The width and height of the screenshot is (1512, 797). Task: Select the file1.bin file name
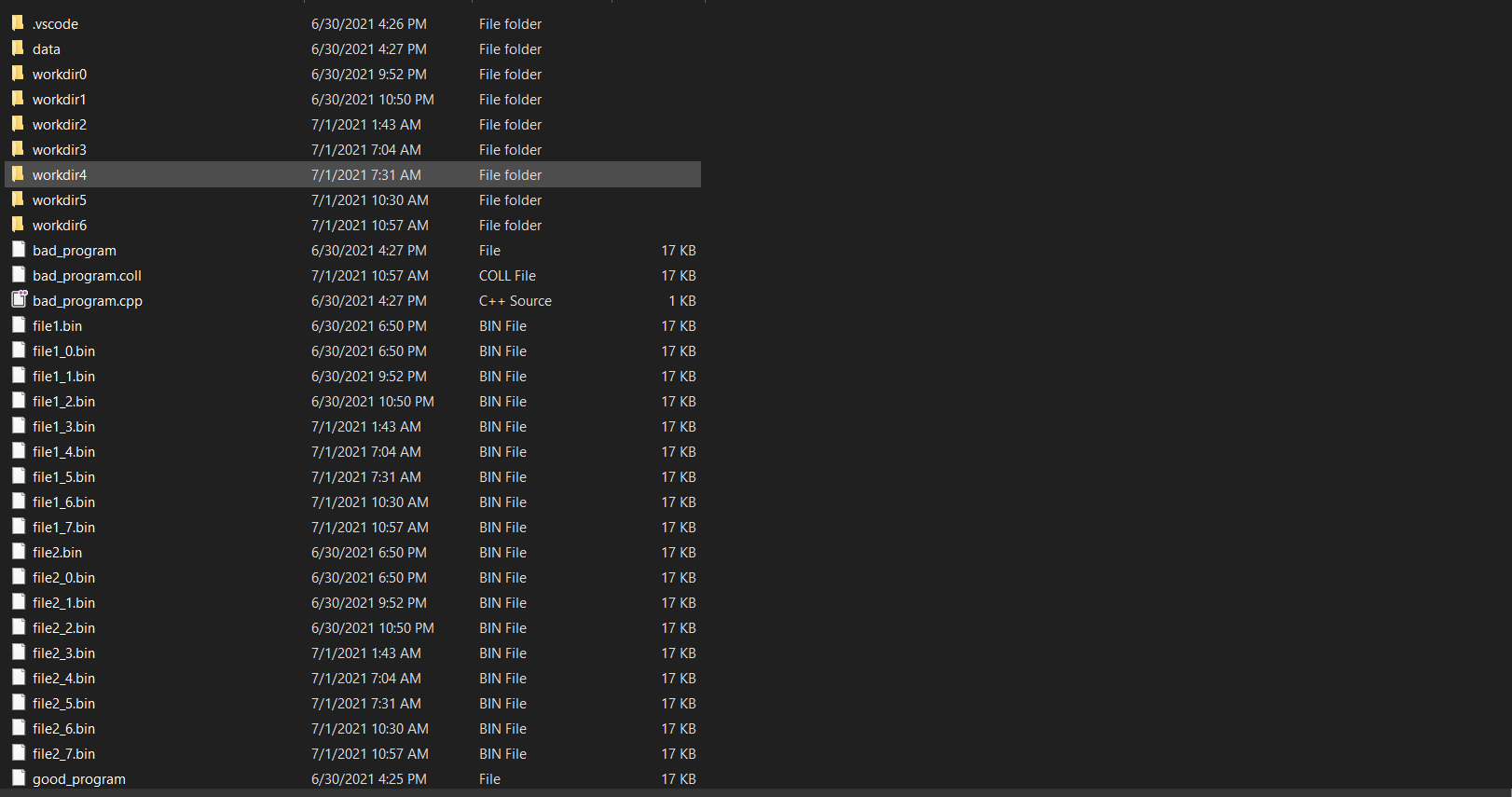tap(57, 326)
